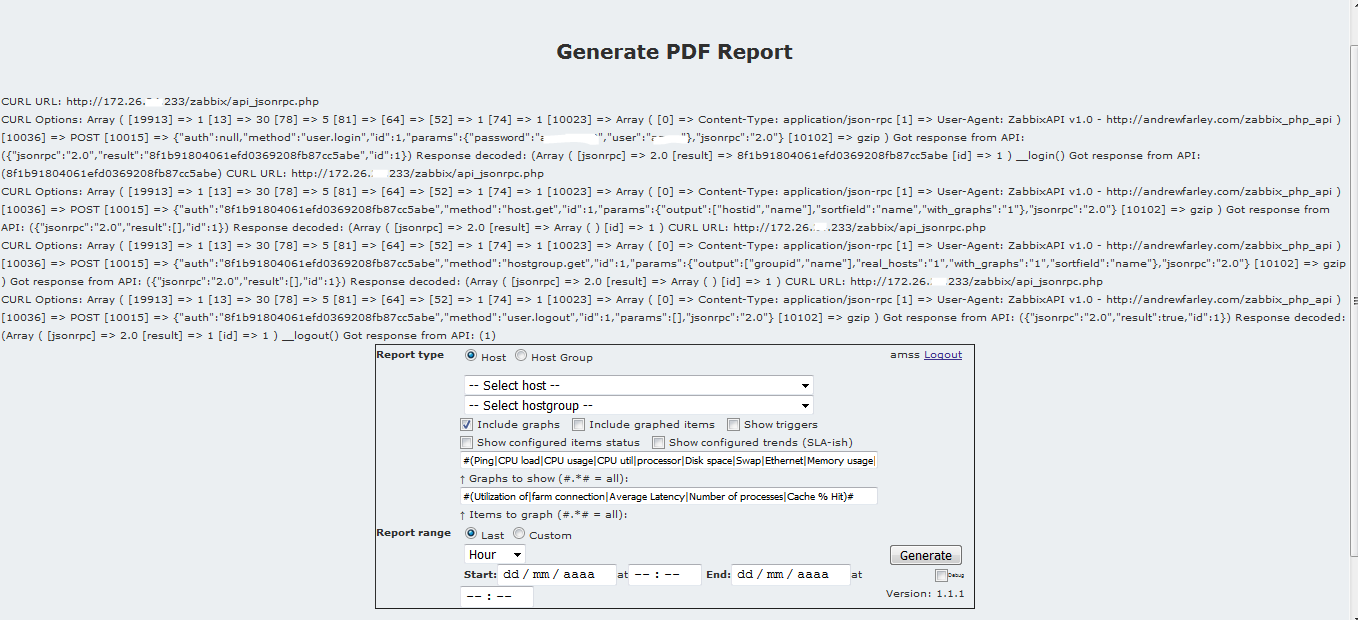The height and width of the screenshot is (620, 1358).
Task: Click the Logout link
Action: click(943, 355)
